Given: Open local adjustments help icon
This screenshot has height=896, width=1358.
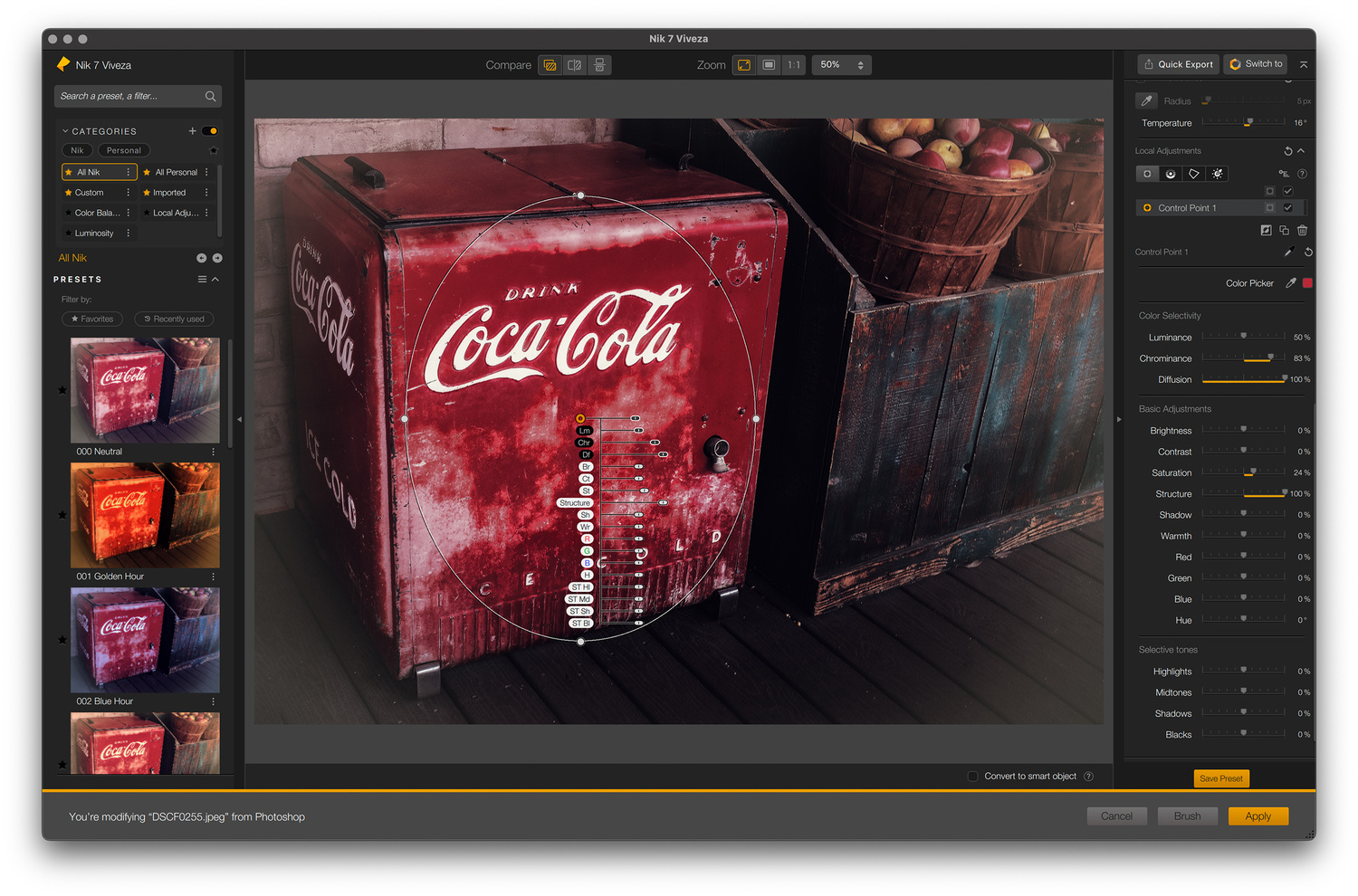Looking at the screenshot, I should pyautogui.click(x=1303, y=174).
